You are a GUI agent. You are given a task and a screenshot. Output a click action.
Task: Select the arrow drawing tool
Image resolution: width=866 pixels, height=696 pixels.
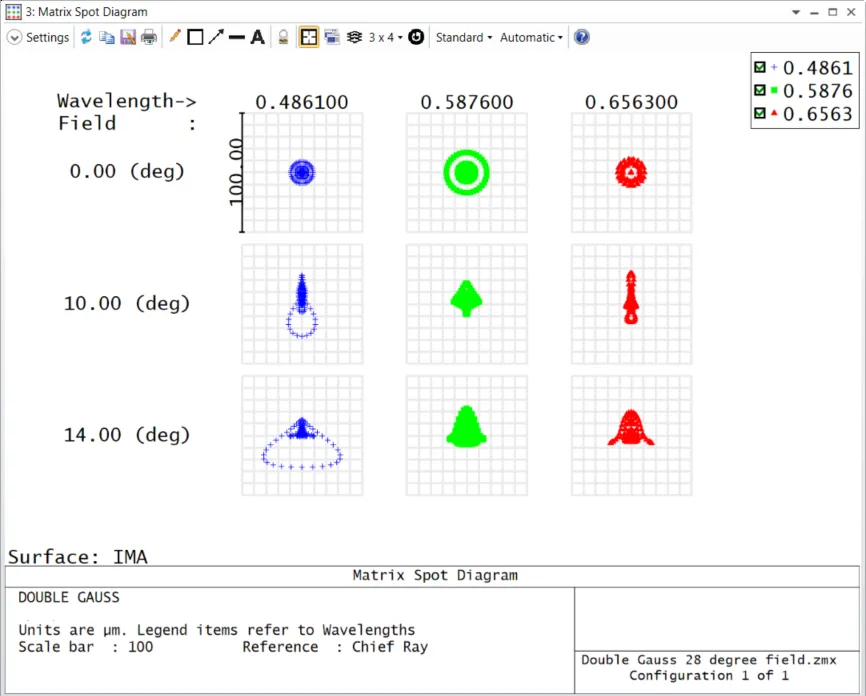215,37
